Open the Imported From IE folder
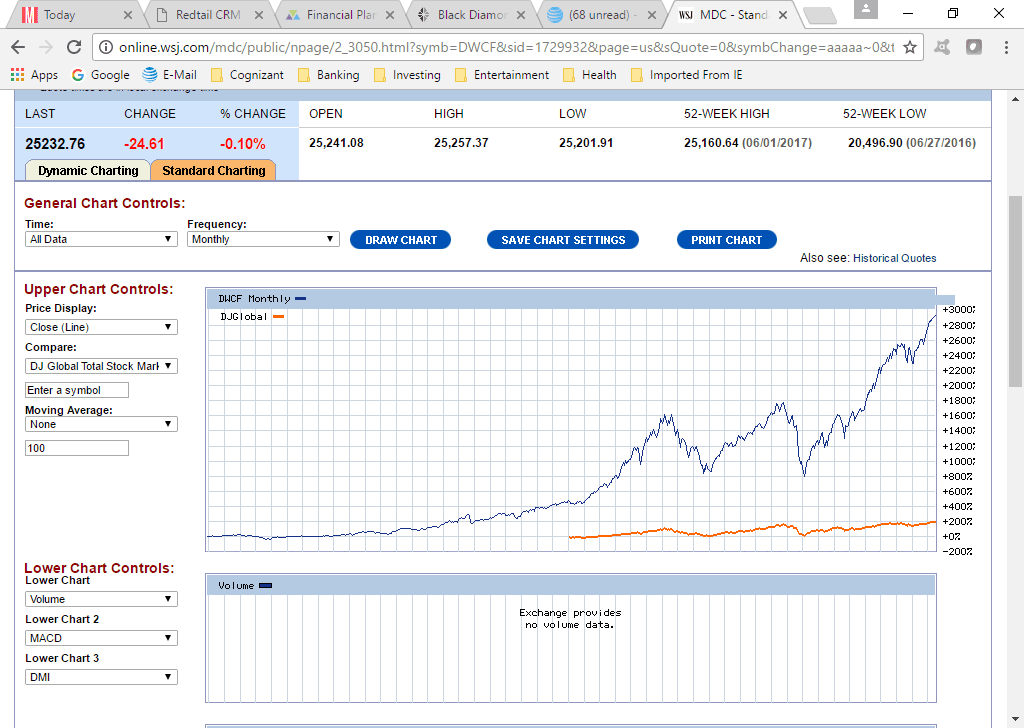Image resolution: width=1024 pixels, height=728 pixels. click(686, 75)
